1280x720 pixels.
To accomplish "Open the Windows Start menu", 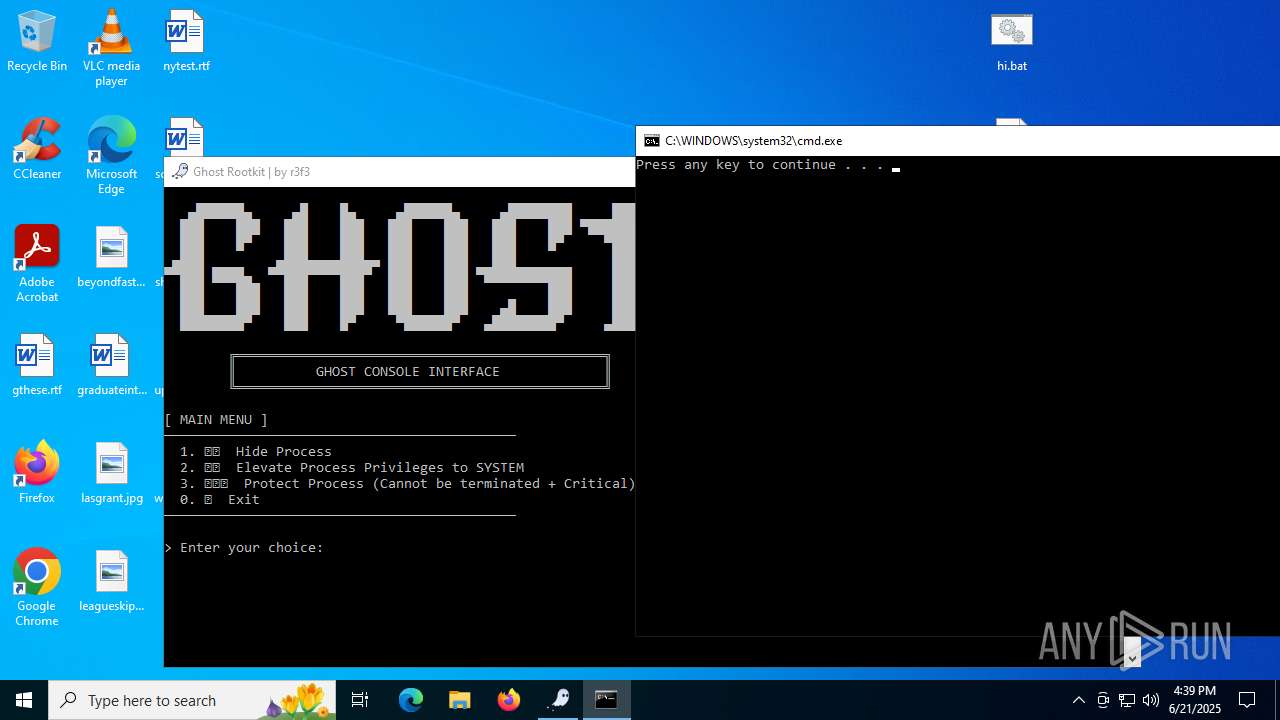I will pyautogui.click(x=24, y=700).
